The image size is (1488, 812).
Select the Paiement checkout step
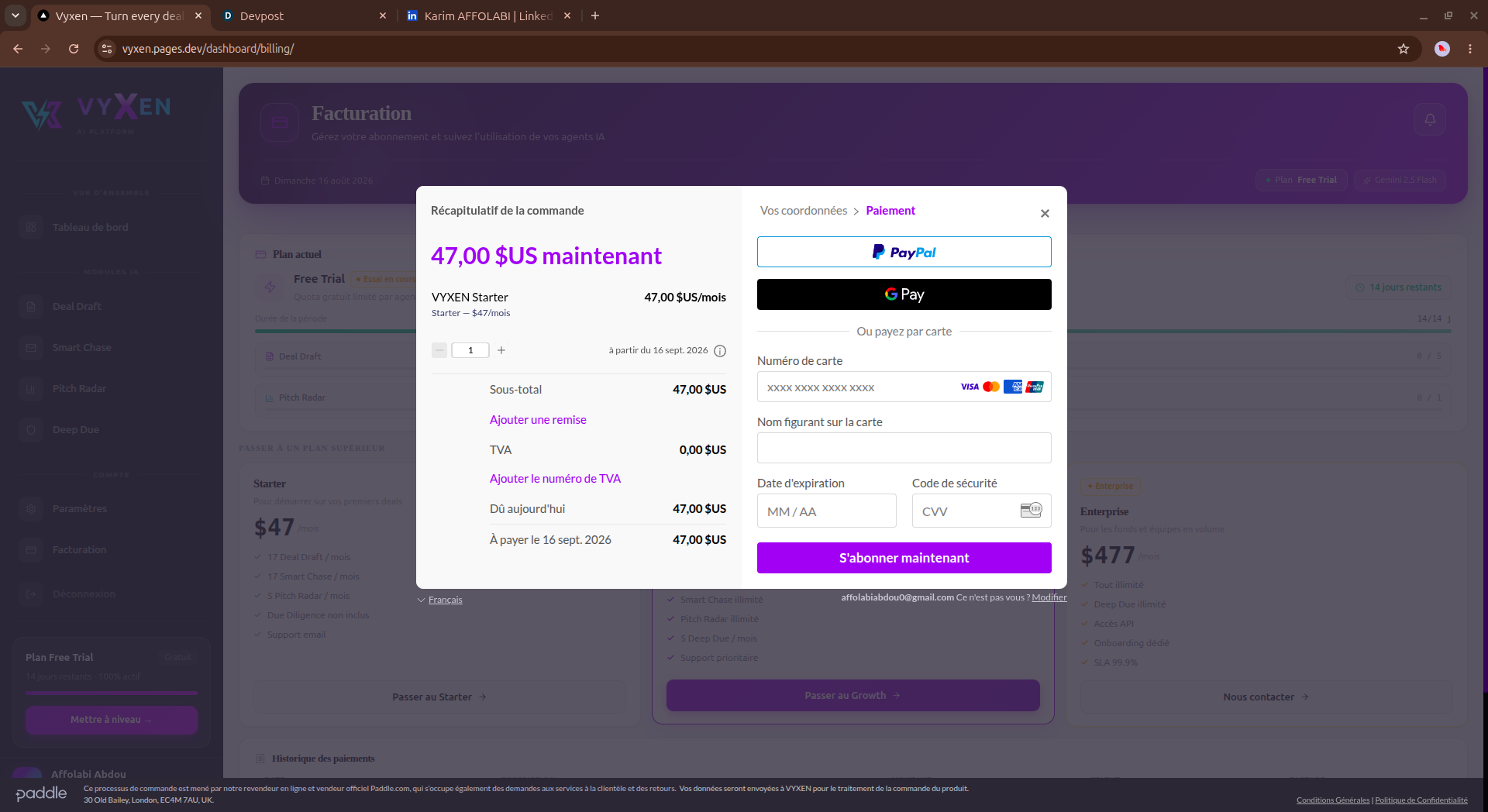tap(890, 211)
